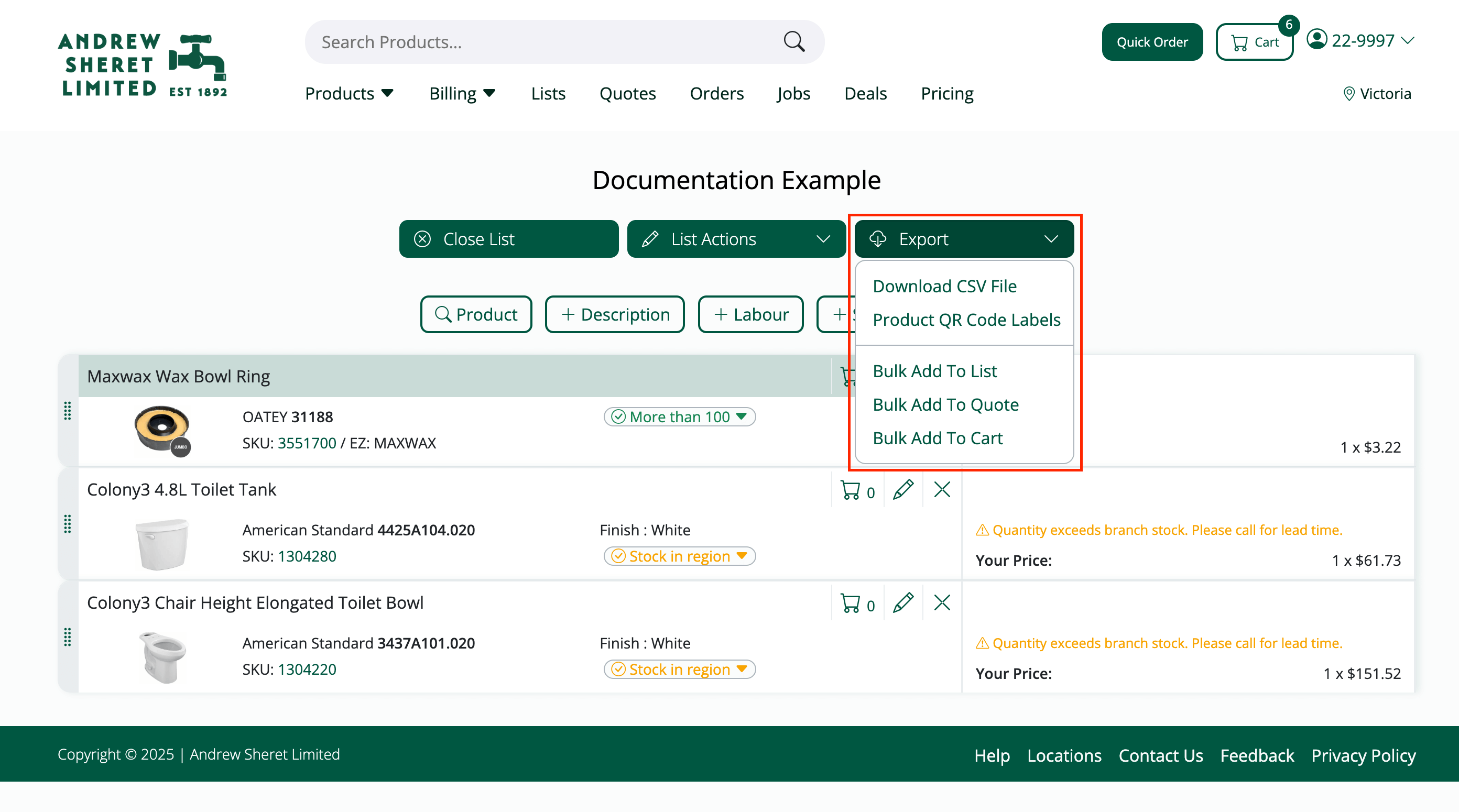
Task: Click the Feedback footer link
Action: (x=1257, y=755)
